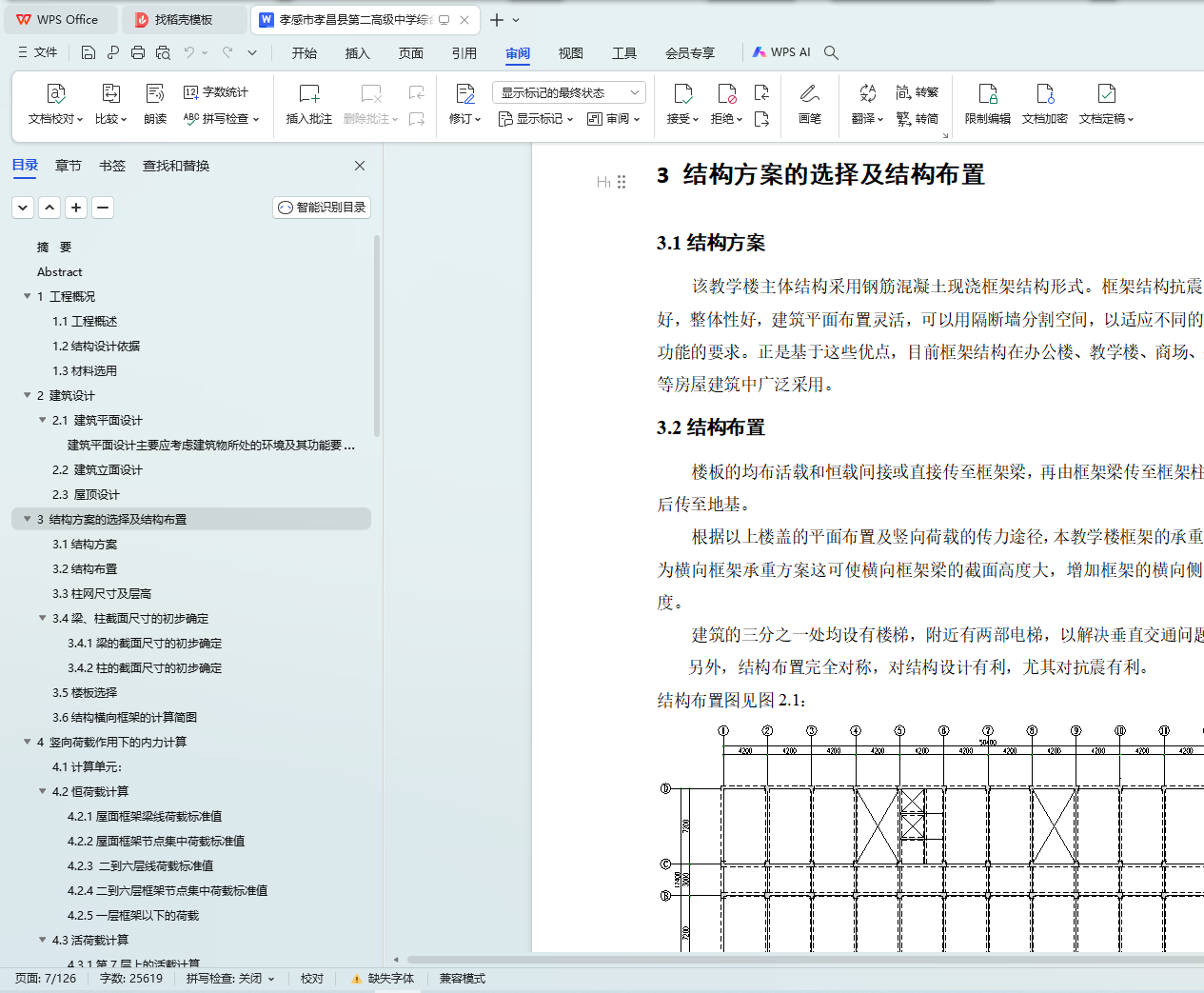Viewport: 1204px width, 993px height.
Task: Close the navigation side panel
Action: (x=360, y=166)
